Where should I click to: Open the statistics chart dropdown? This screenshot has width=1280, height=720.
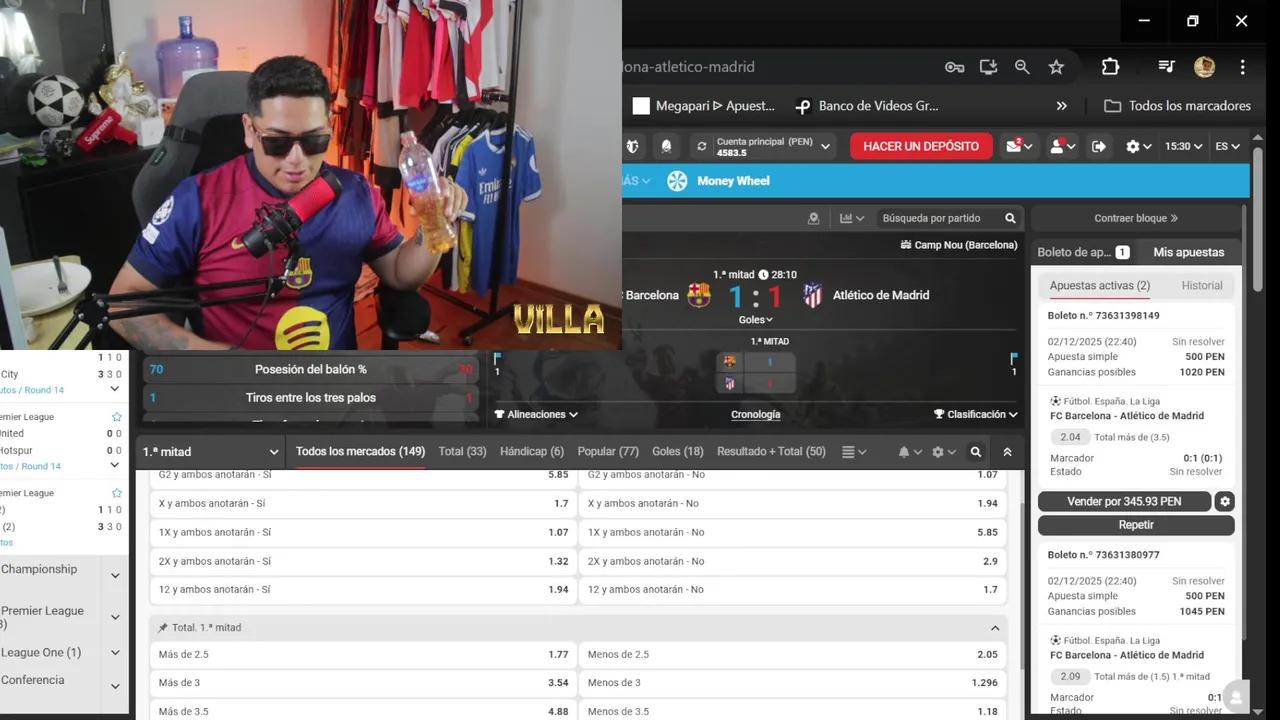[x=852, y=218]
